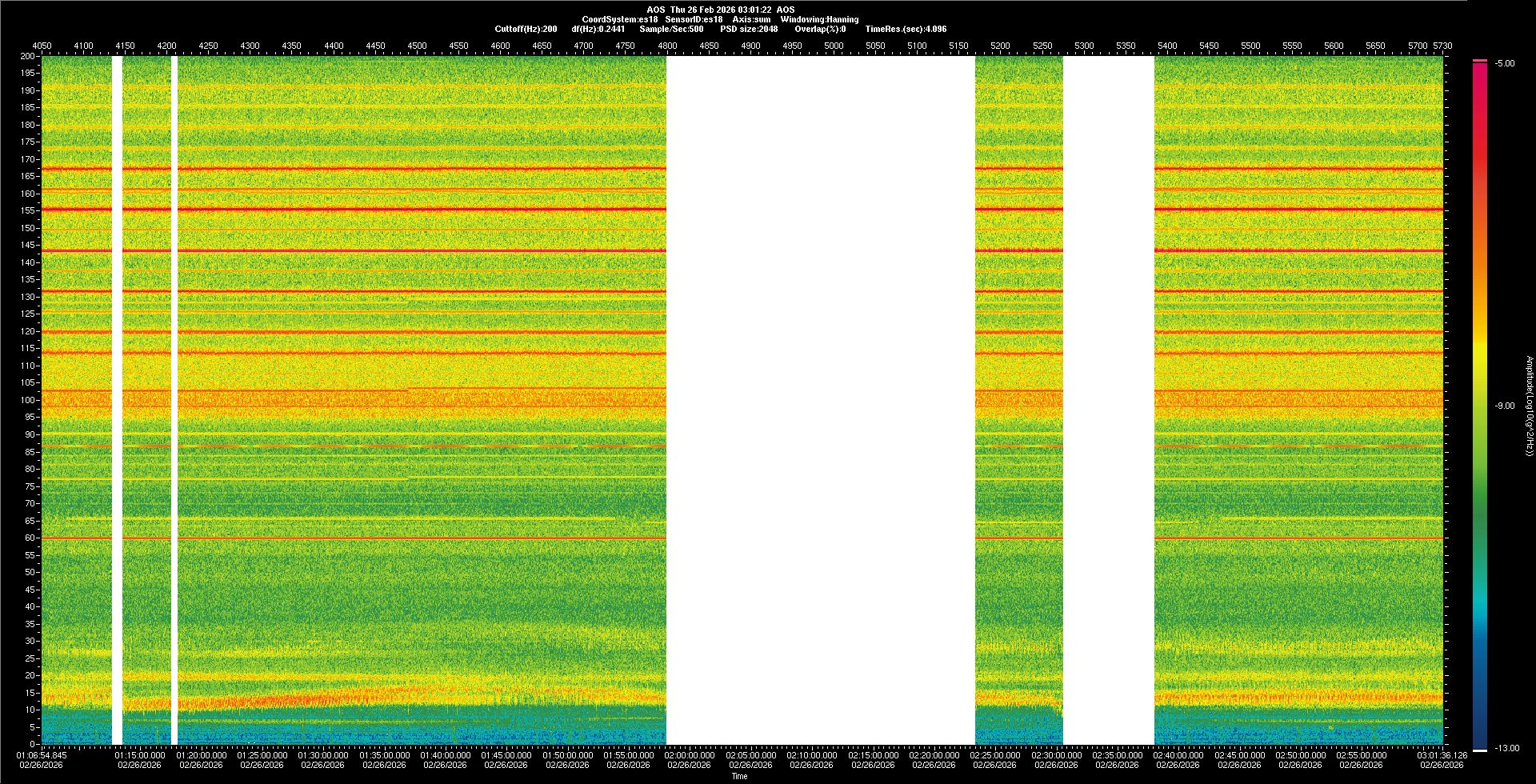
Task: Click the 4500 tick on the top axis
Action: point(417,46)
